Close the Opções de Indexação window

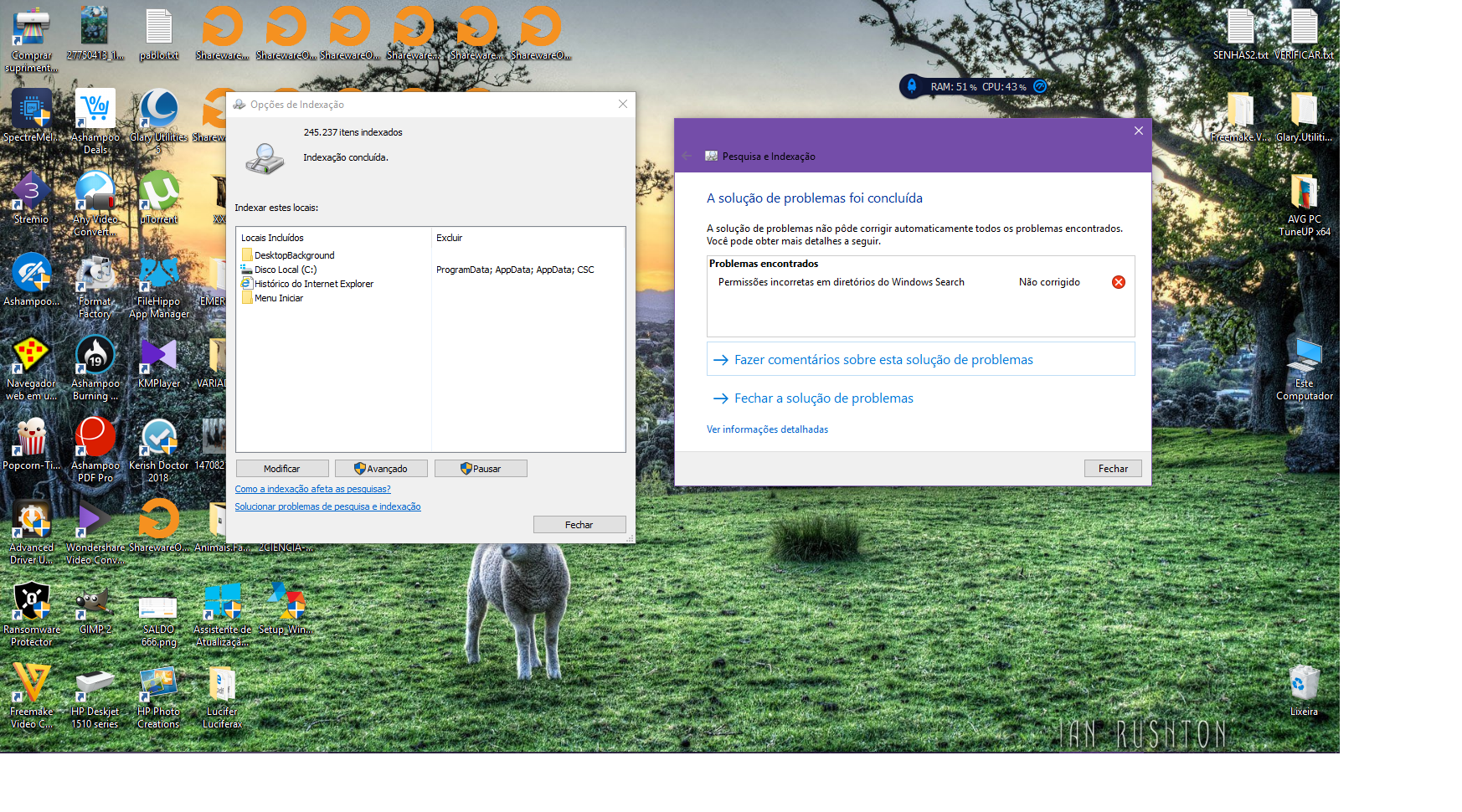tap(623, 104)
